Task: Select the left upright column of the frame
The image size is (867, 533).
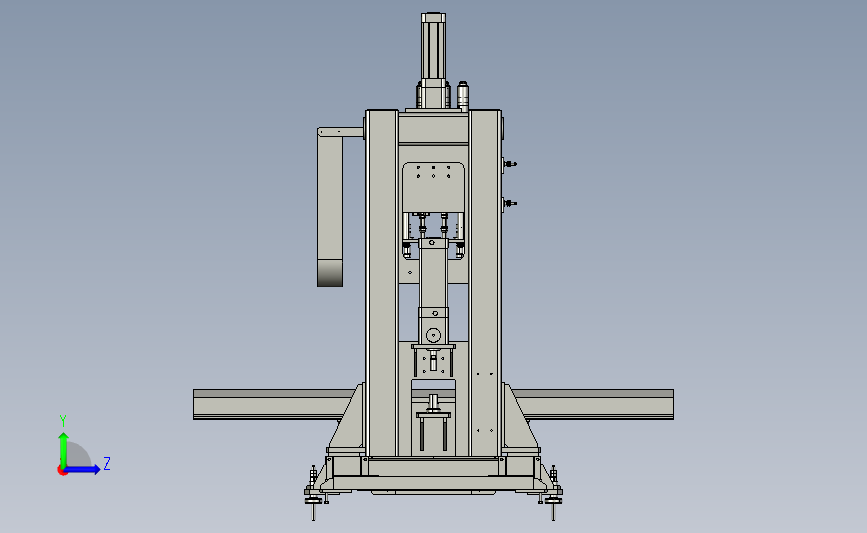Action: 382,283
